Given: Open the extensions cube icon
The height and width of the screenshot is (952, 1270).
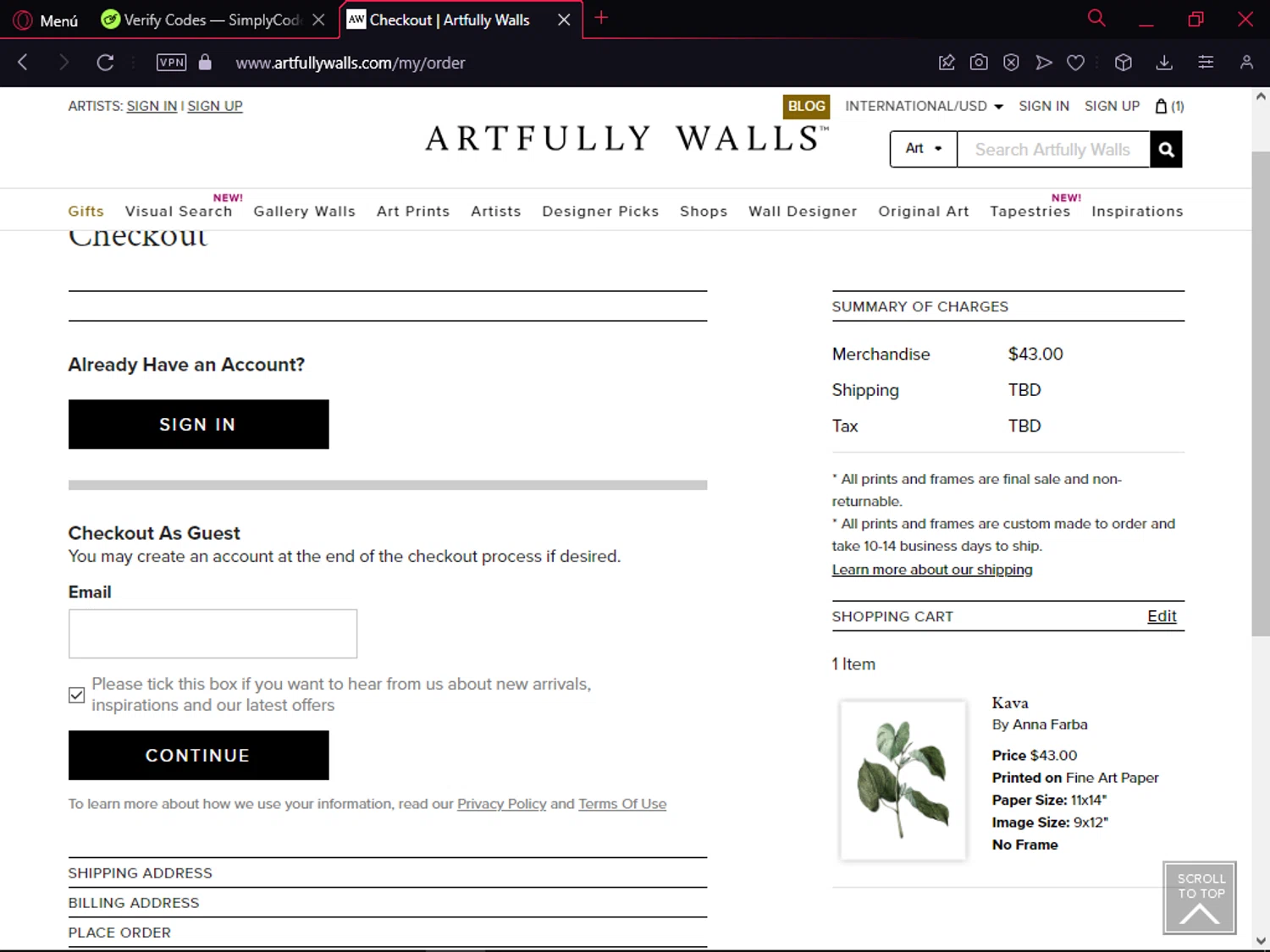Looking at the screenshot, I should 1124,62.
